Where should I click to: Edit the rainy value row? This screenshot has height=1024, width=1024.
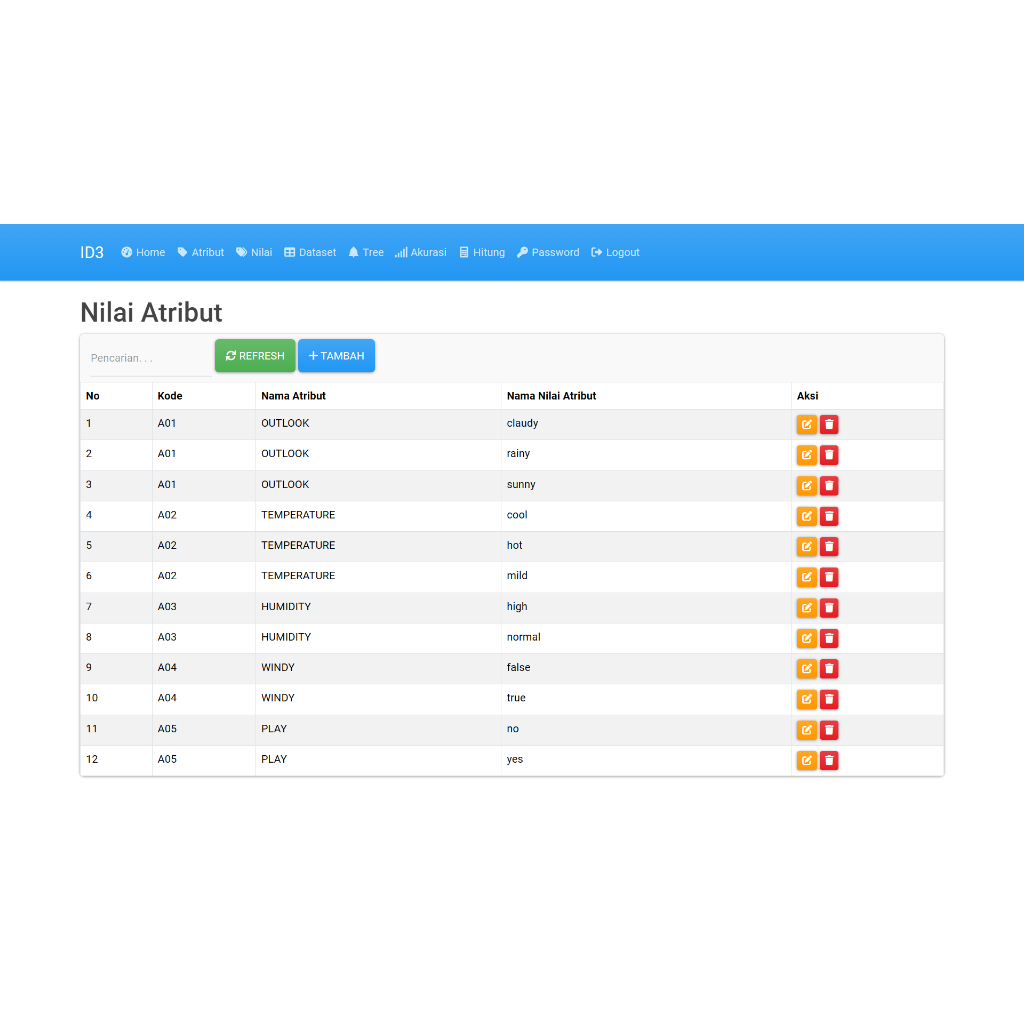[x=807, y=455]
